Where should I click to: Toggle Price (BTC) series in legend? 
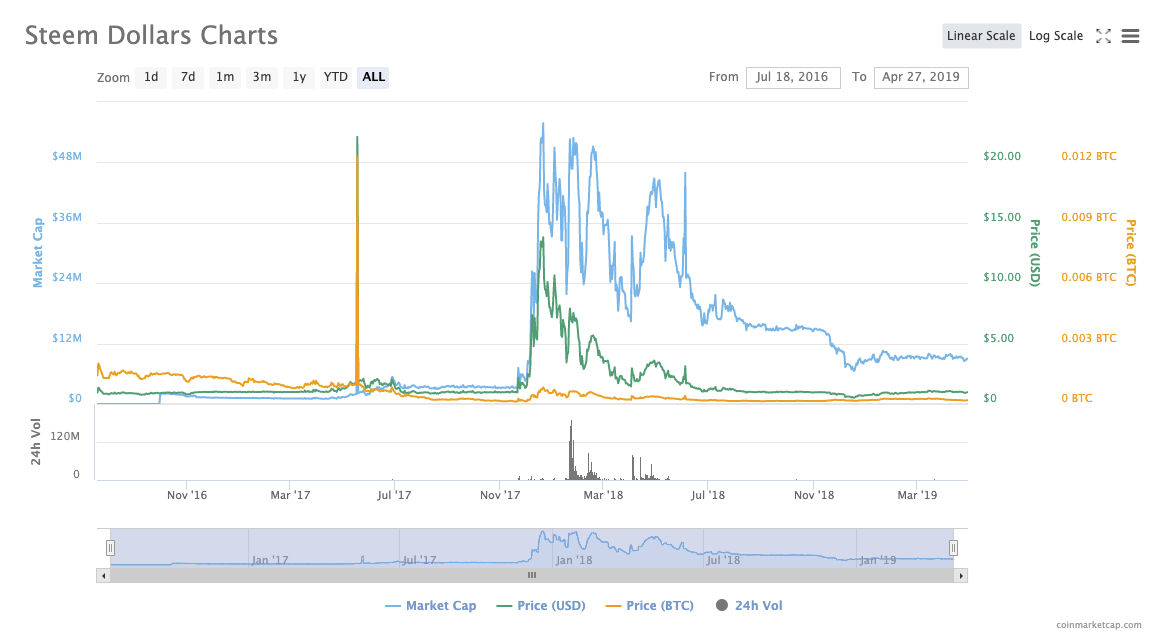click(650, 606)
